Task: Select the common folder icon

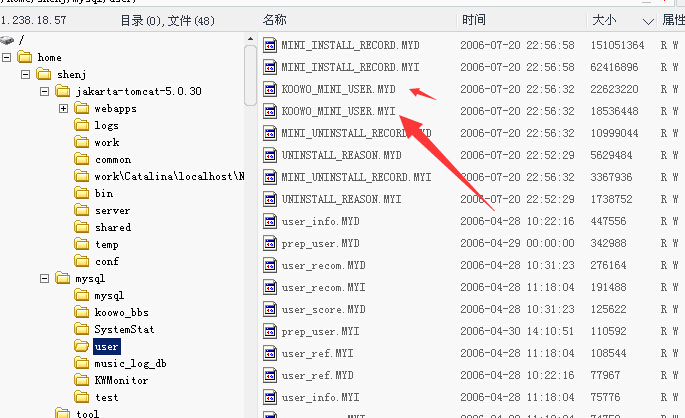Action: tap(82, 159)
